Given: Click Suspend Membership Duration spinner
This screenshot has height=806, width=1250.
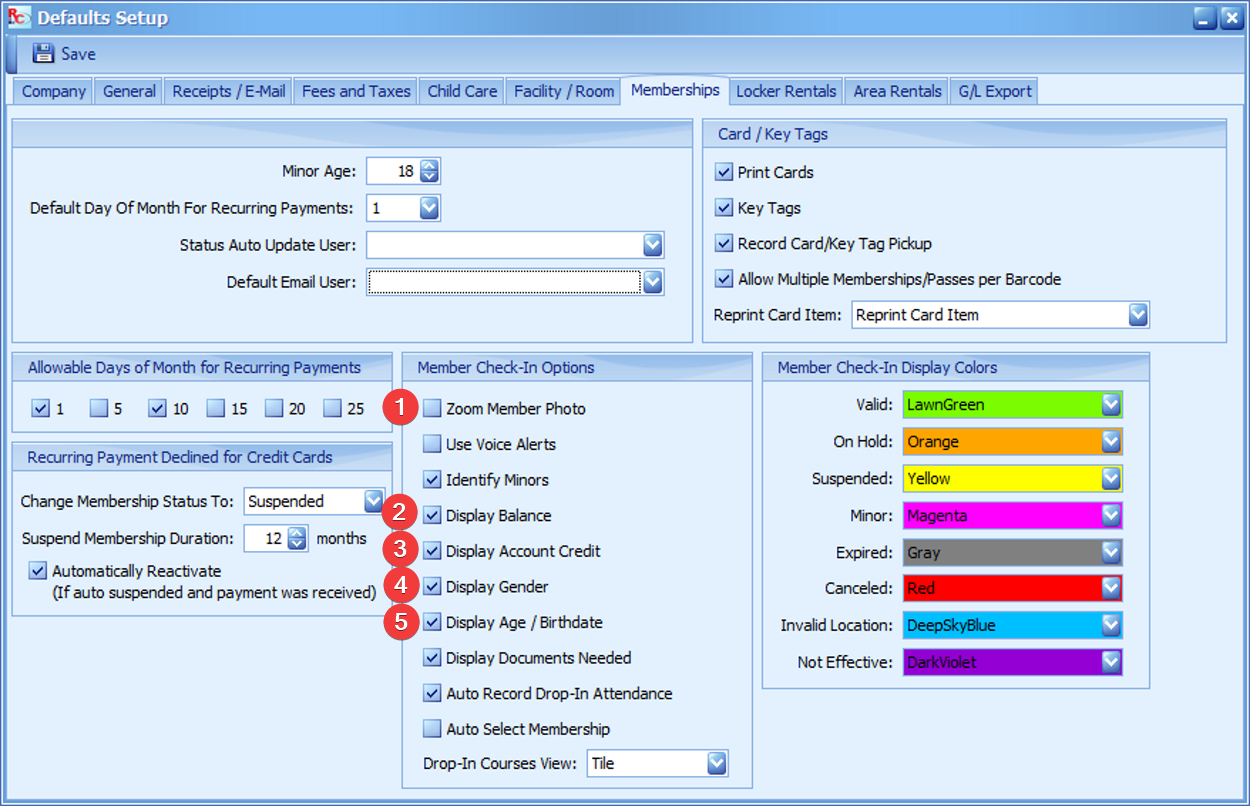Looking at the screenshot, I should pyautogui.click(x=297, y=538).
